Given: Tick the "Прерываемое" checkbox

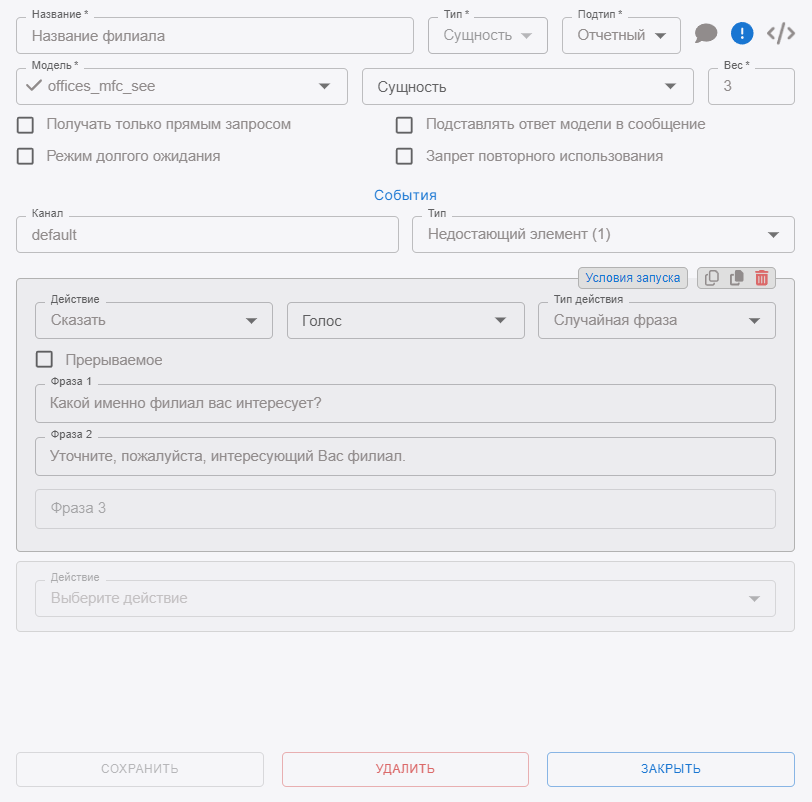Looking at the screenshot, I should pyautogui.click(x=44, y=360).
